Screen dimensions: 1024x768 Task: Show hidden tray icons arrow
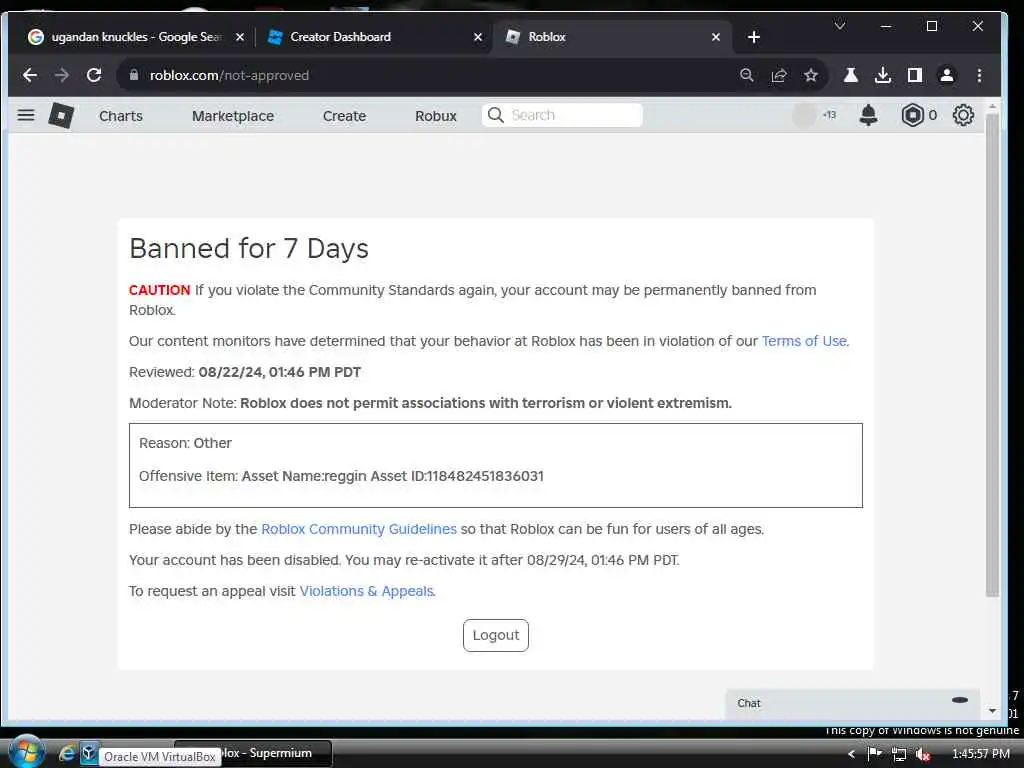(851, 754)
